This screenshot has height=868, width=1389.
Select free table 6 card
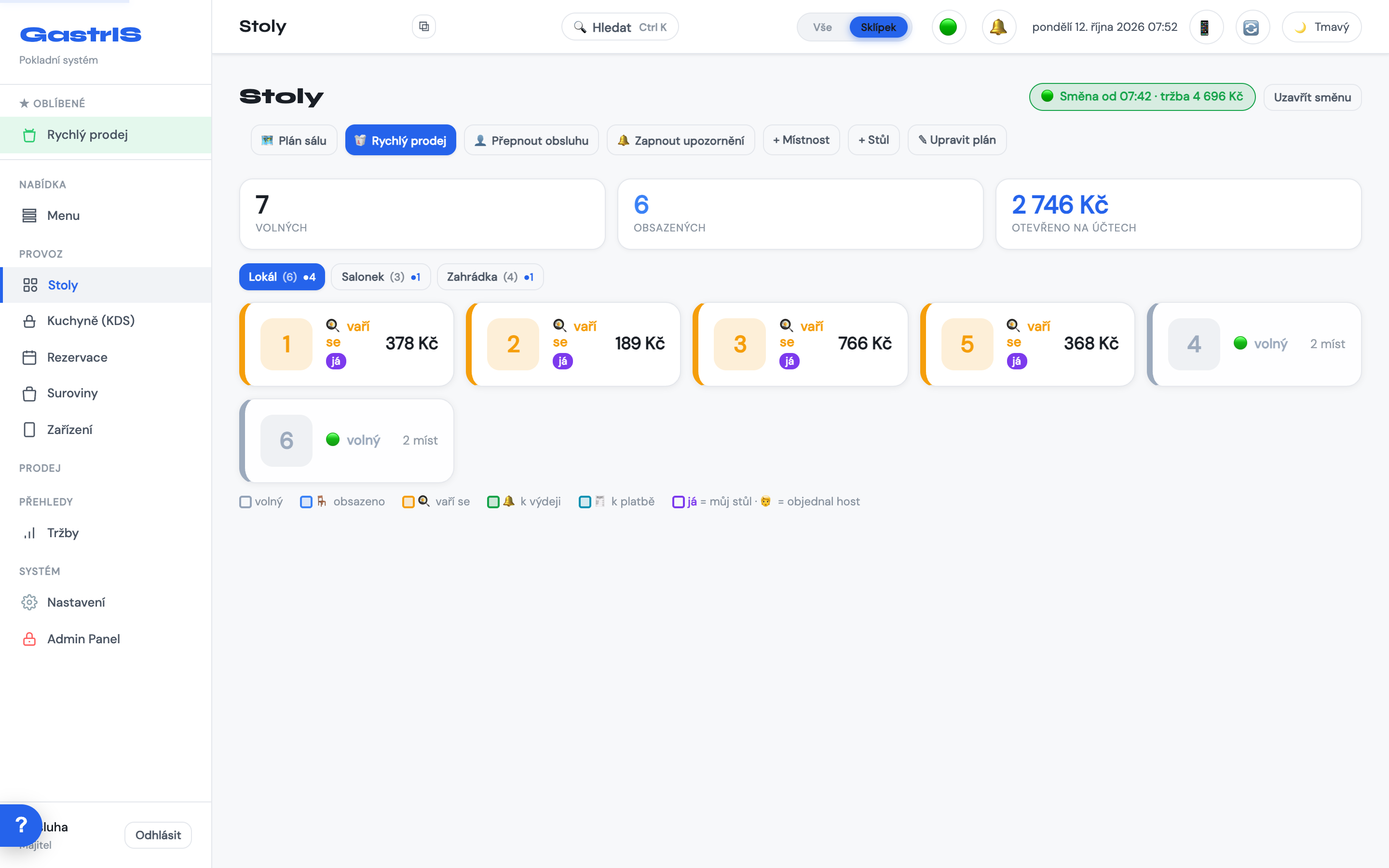[x=347, y=440]
